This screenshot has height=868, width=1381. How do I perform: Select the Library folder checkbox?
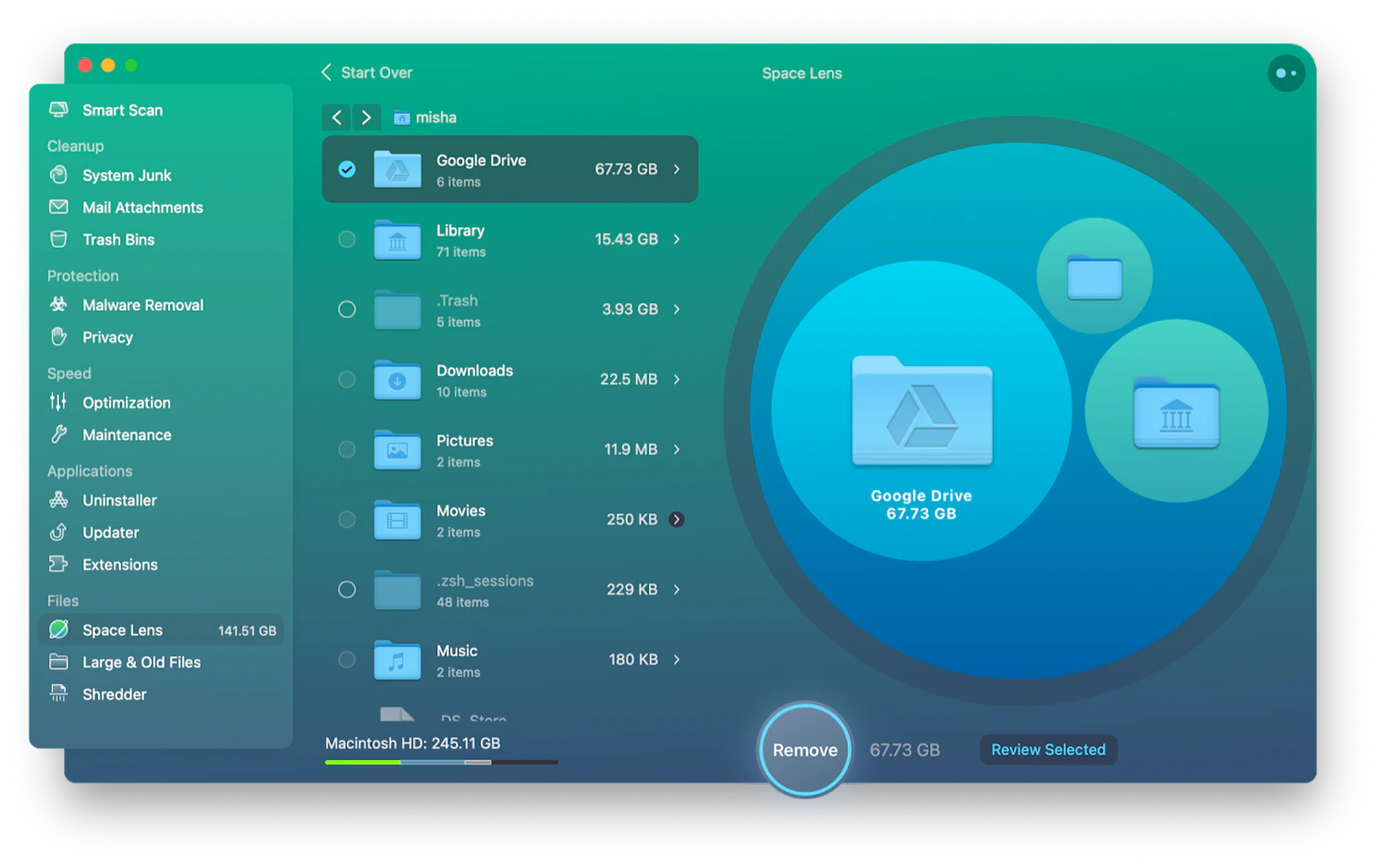pos(347,239)
